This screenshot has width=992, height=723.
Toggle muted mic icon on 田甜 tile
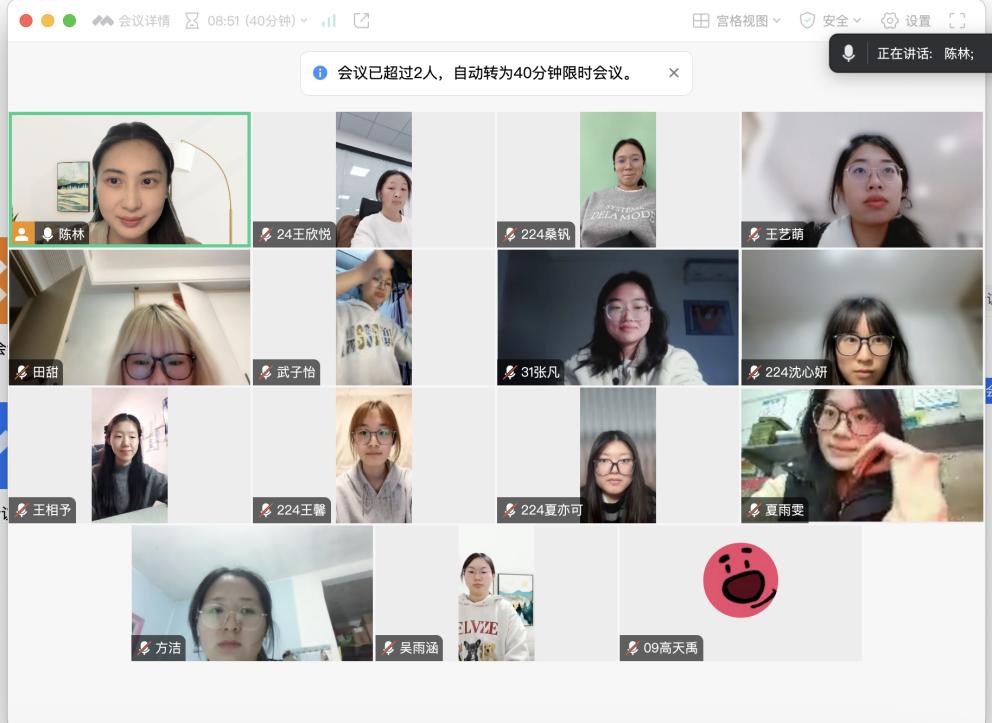(21, 372)
